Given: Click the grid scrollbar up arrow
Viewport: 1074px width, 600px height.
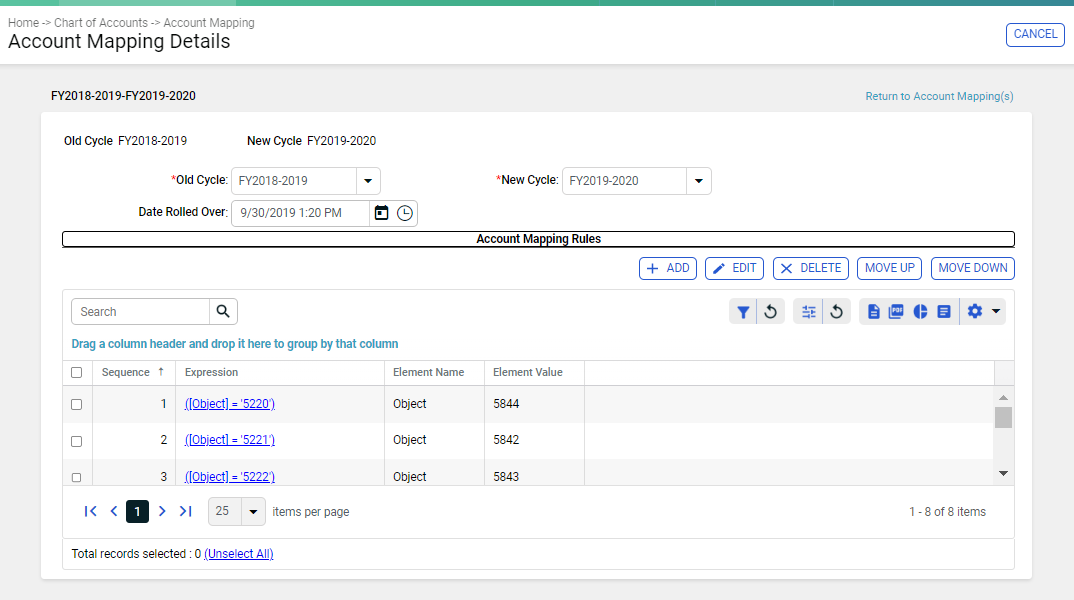Looking at the screenshot, I should (1003, 398).
